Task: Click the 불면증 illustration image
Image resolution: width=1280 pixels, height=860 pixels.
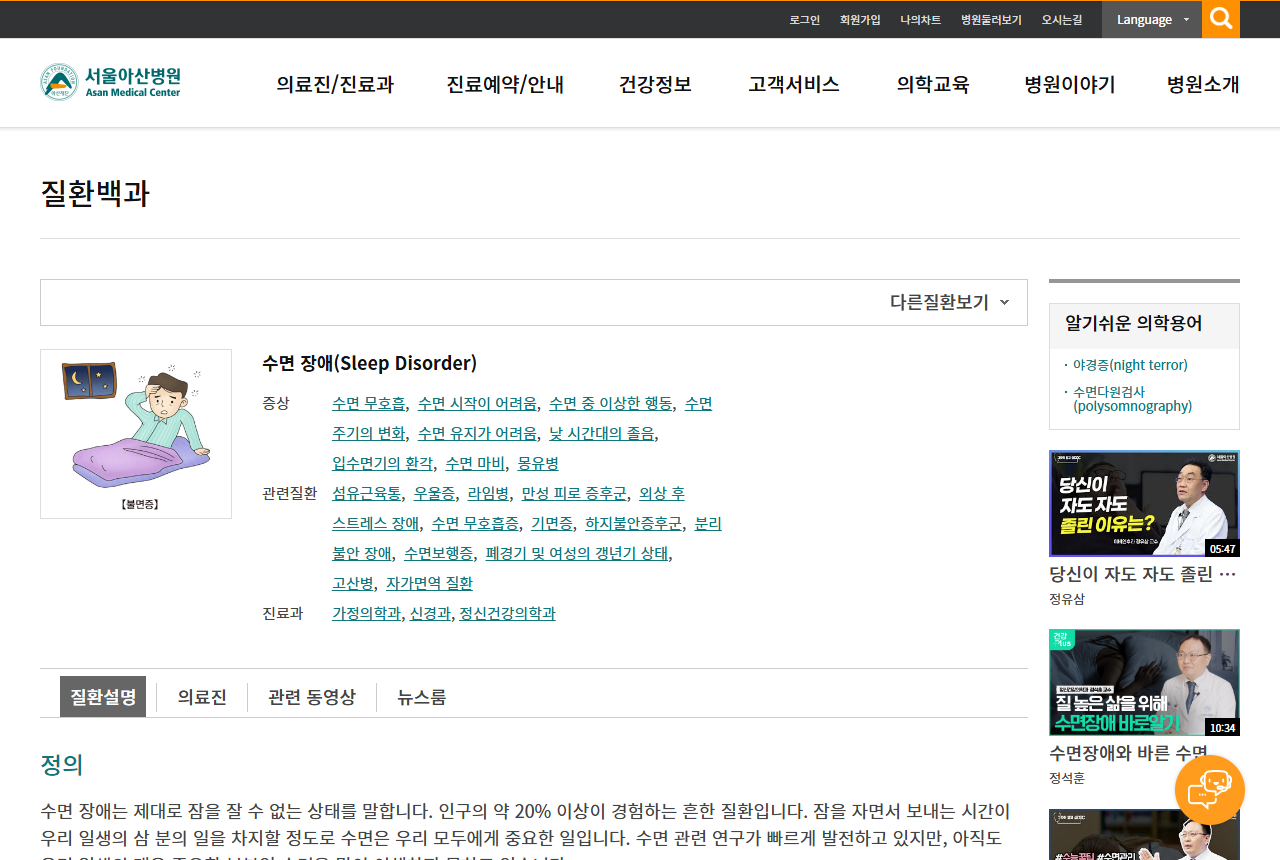Action: (136, 434)
